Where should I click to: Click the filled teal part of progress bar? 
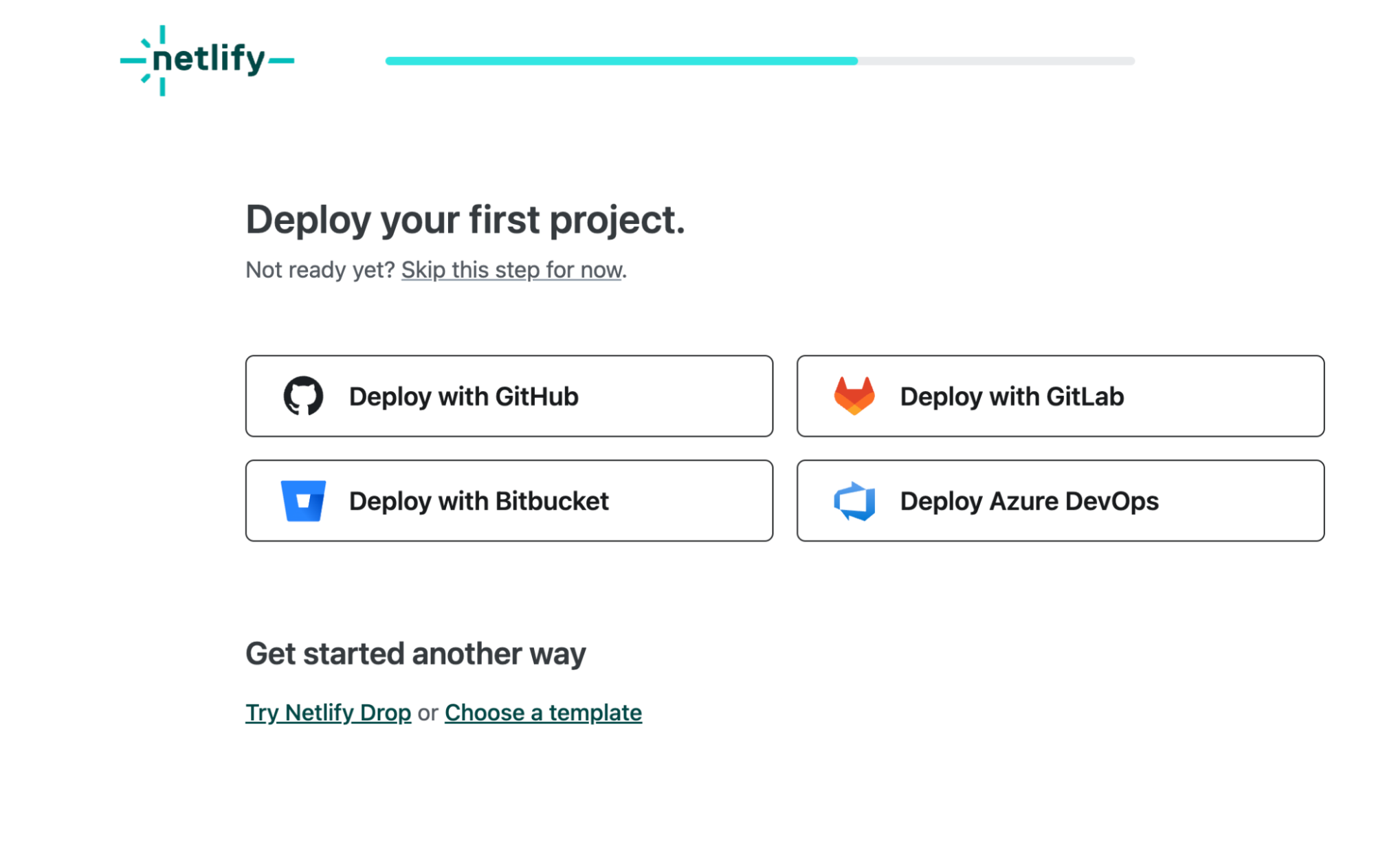pos(621,60)
